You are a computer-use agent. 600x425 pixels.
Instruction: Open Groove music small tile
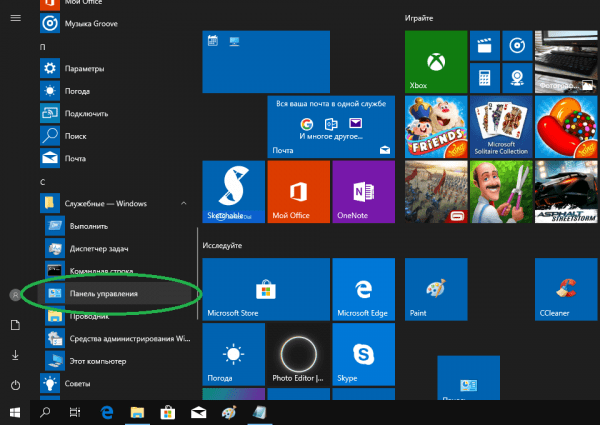click(x=517, y=46)
